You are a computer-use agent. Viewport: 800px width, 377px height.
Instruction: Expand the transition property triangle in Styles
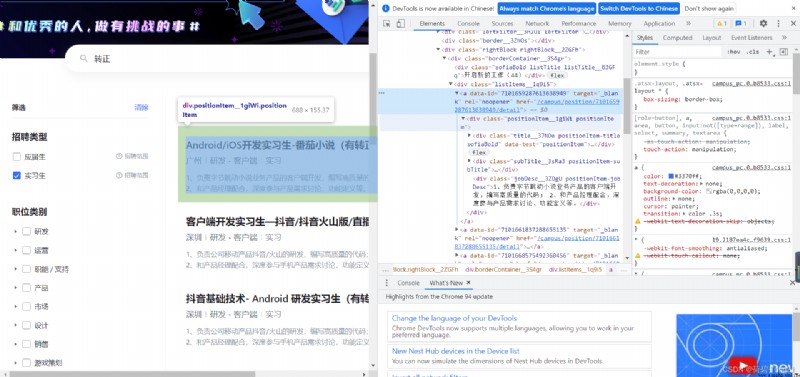684,214
